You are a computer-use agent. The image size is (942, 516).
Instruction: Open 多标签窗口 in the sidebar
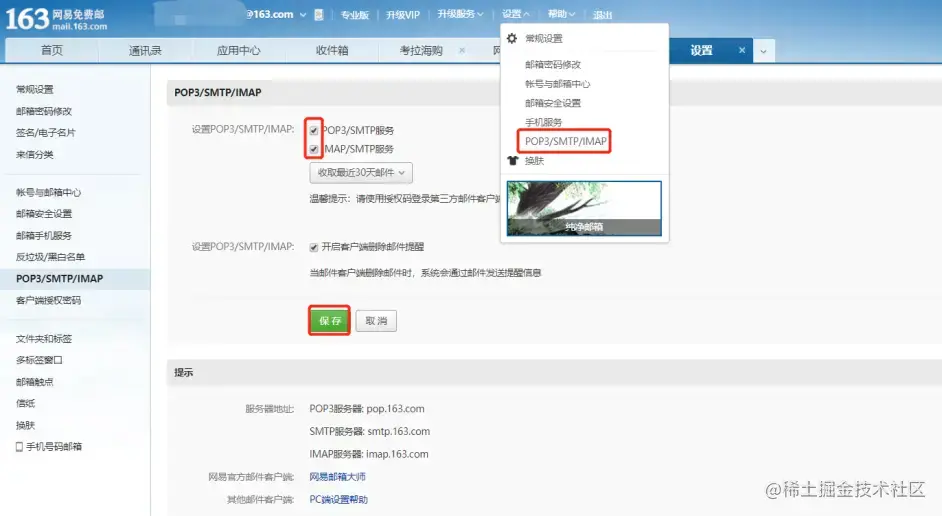[39, 360]
